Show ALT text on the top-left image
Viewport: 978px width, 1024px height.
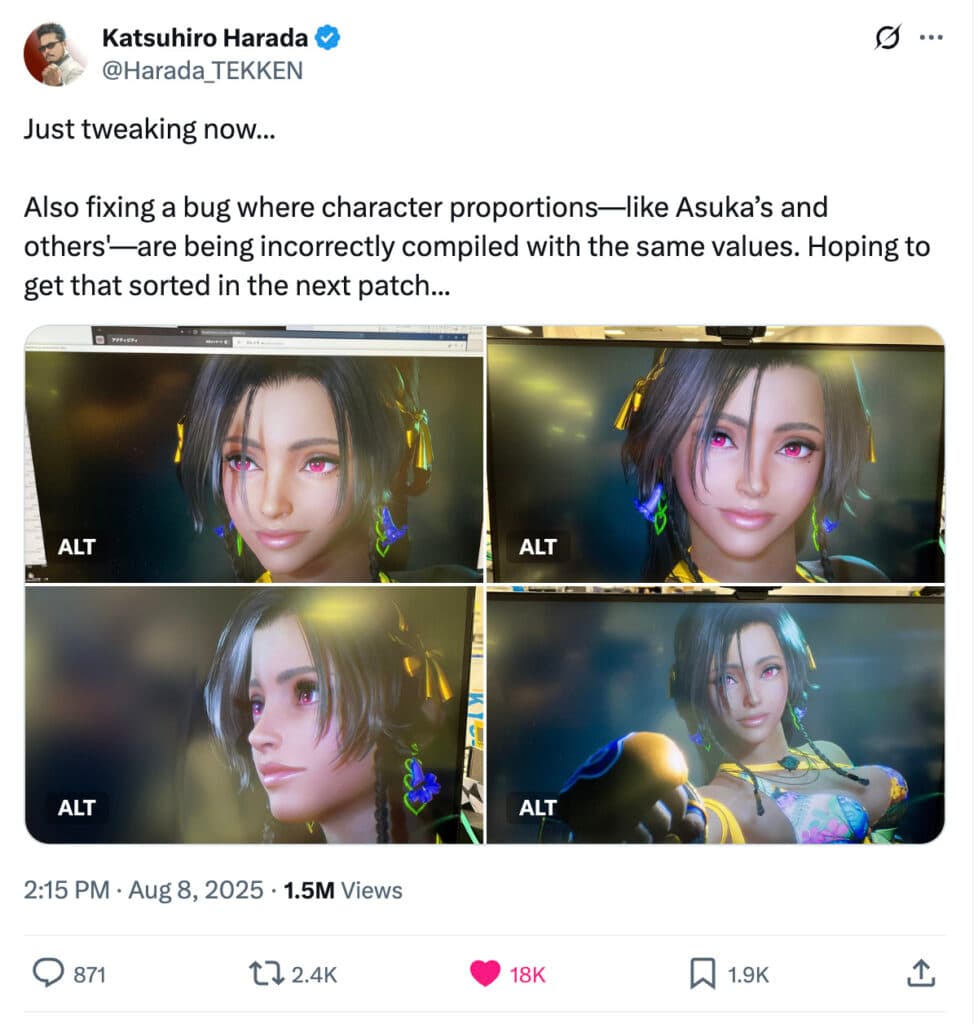(x=76, y=547)
